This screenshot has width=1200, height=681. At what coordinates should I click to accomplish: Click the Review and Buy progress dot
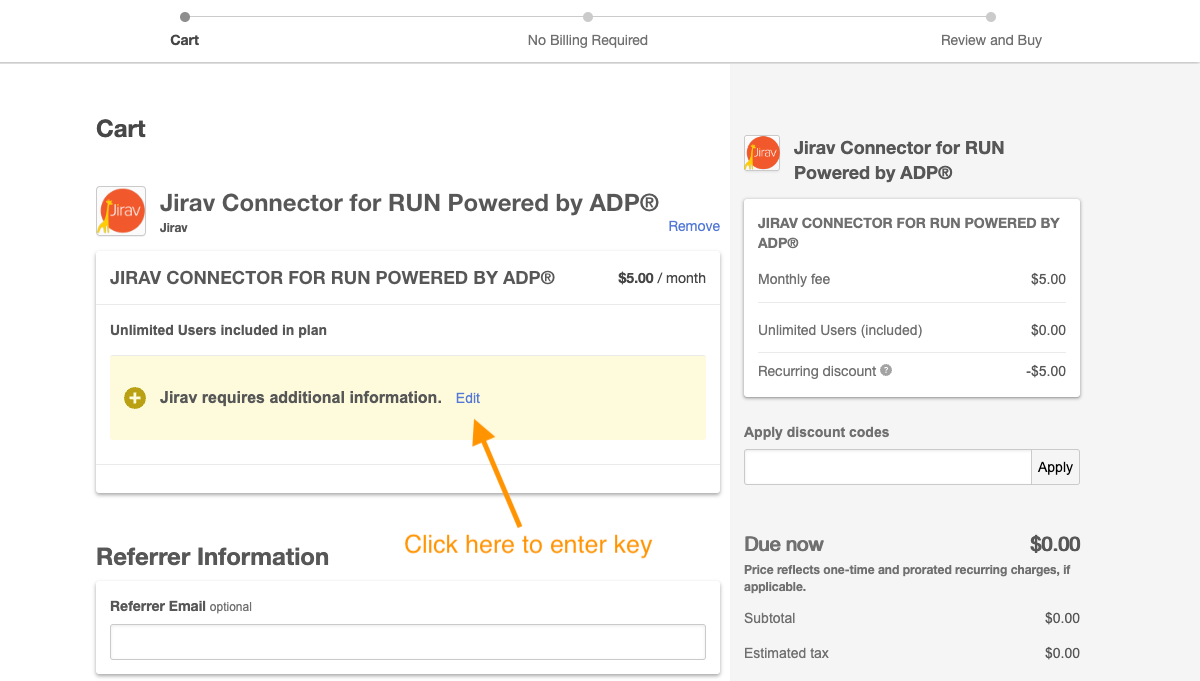pos(991,17)
